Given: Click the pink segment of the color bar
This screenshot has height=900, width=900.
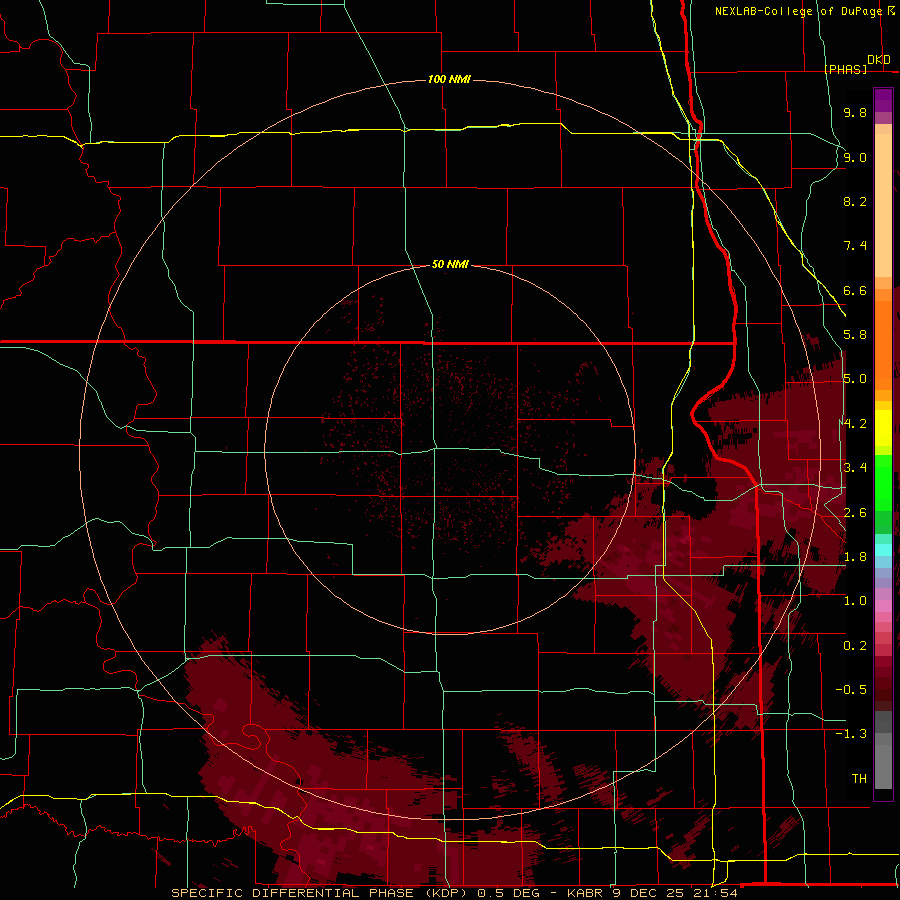Looking at the screenshot, I should [x=883, y=605].
